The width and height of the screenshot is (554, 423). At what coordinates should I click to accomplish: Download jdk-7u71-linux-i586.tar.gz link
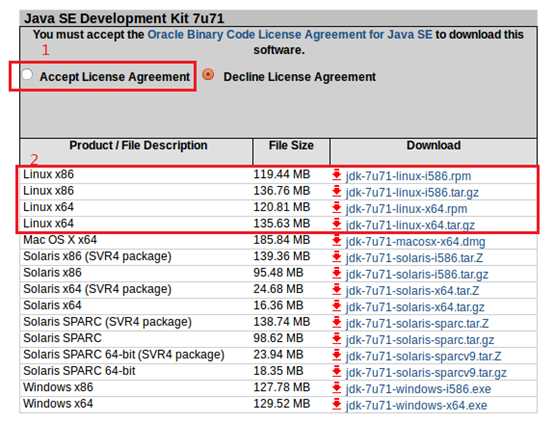(412, 193)
